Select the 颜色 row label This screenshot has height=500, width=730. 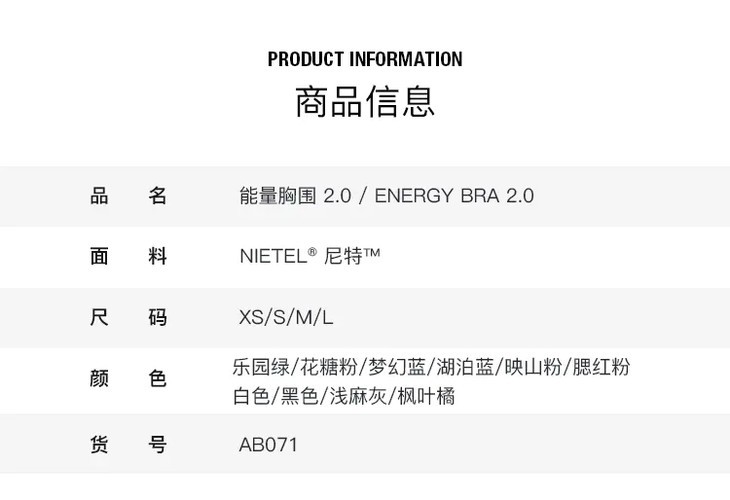click(128, 379)
